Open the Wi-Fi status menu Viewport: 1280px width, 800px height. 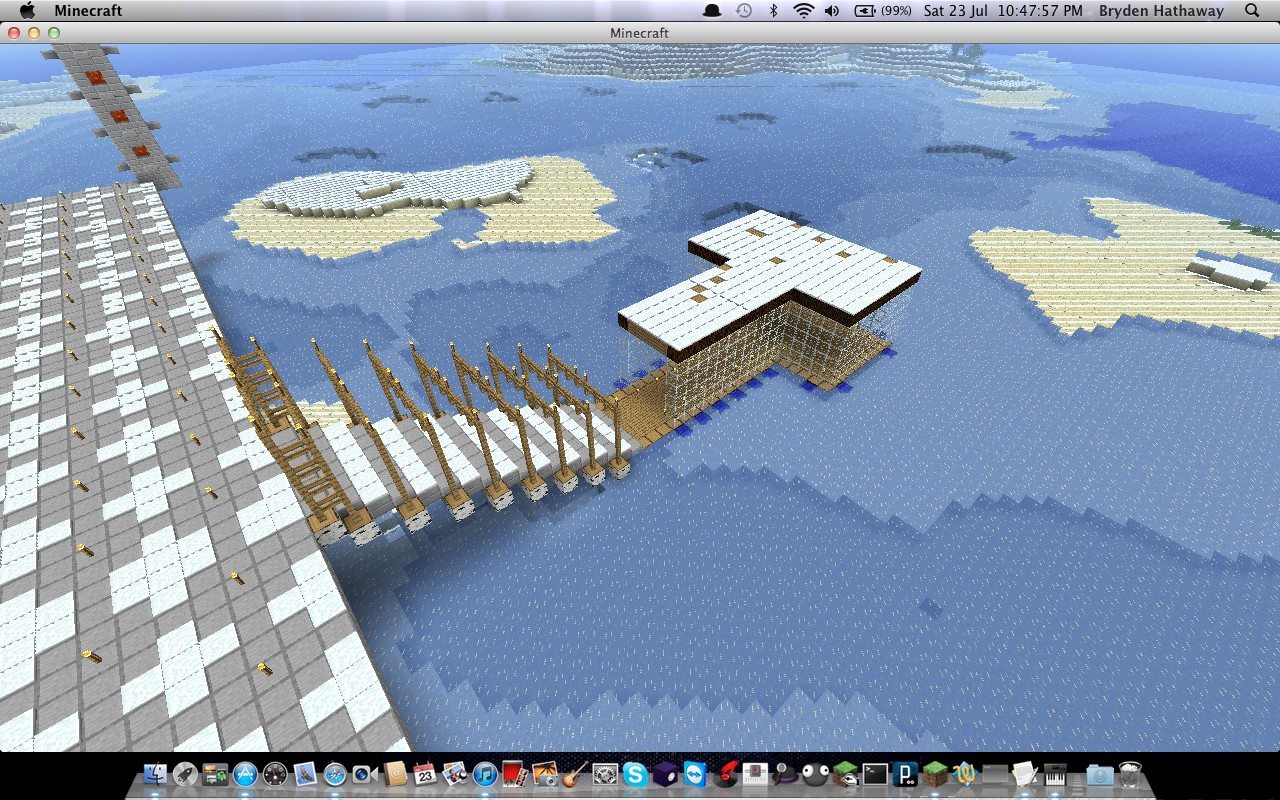802,11
